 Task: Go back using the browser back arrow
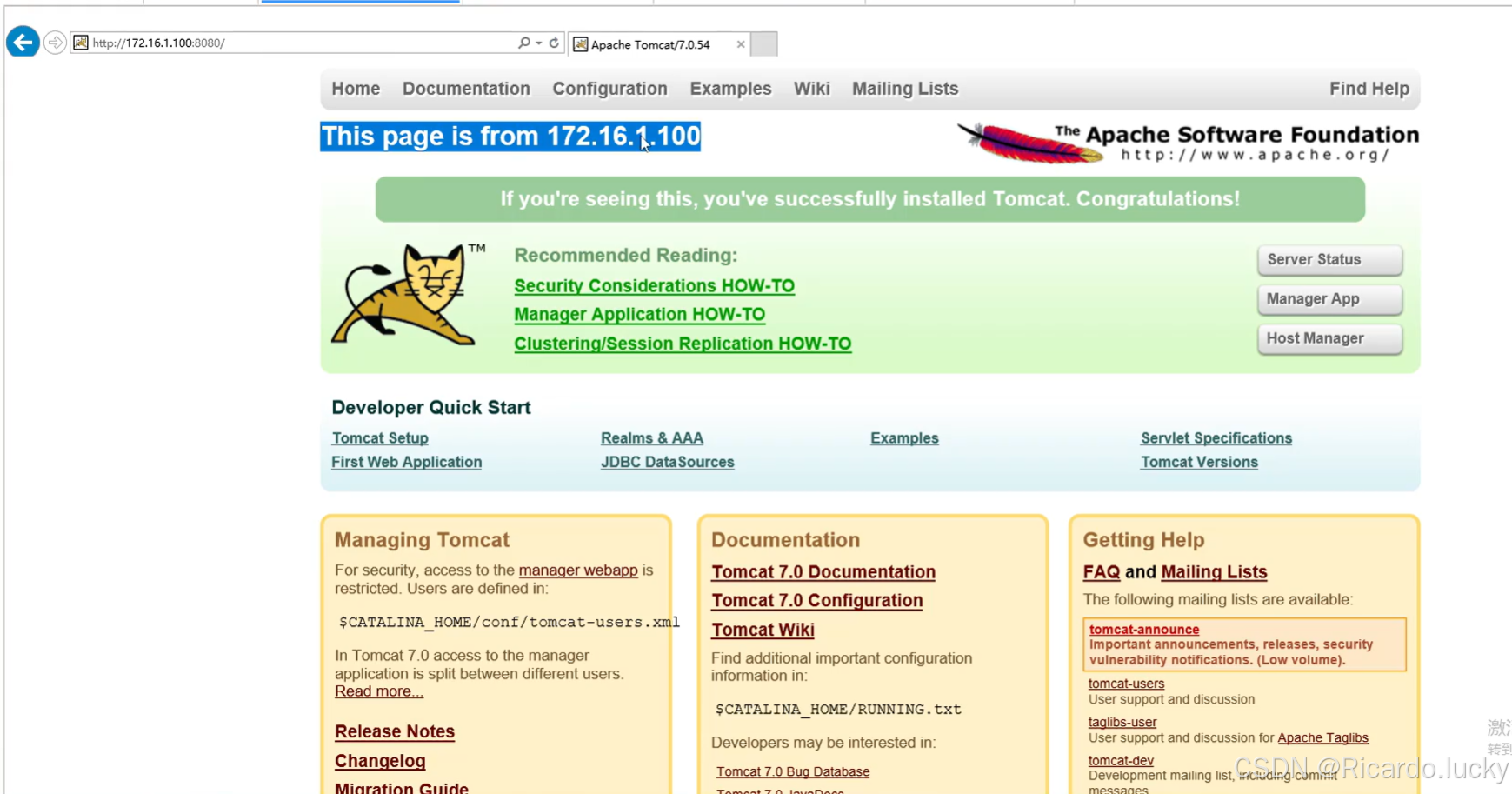(x=23, y=42)
